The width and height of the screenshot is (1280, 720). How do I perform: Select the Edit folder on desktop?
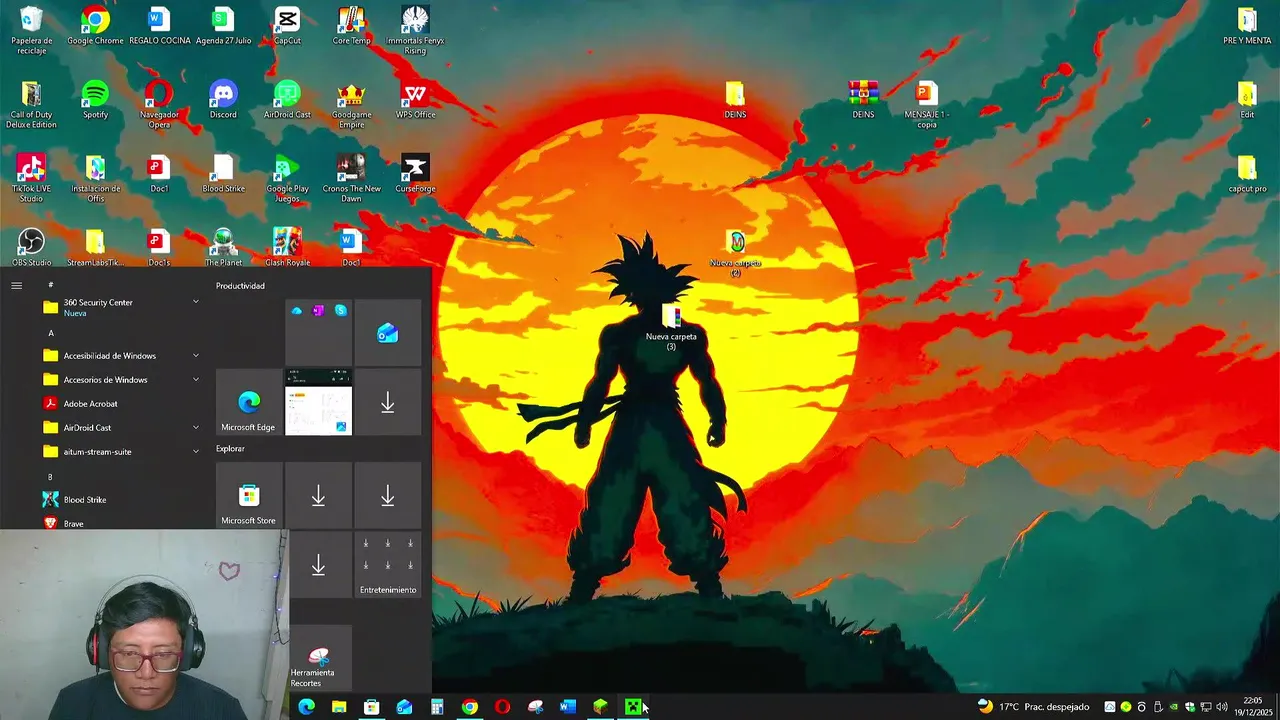(x=1247, y=100)
